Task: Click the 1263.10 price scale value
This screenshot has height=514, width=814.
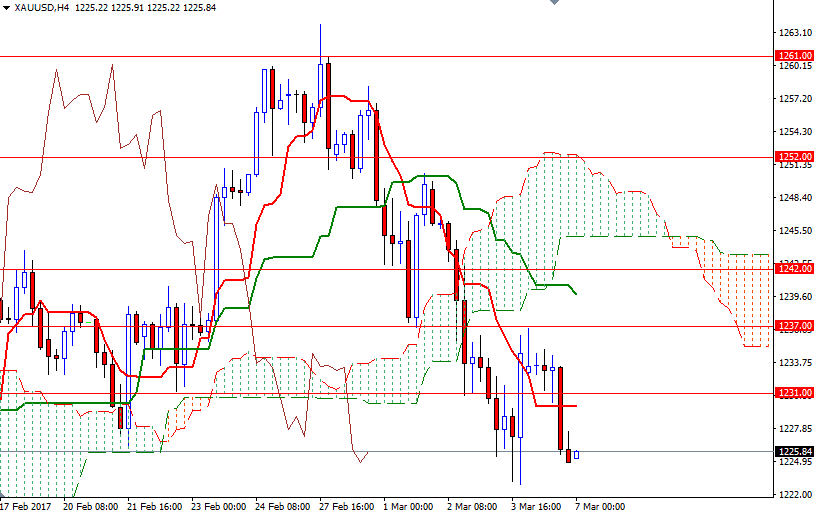Action: (795, 33)
